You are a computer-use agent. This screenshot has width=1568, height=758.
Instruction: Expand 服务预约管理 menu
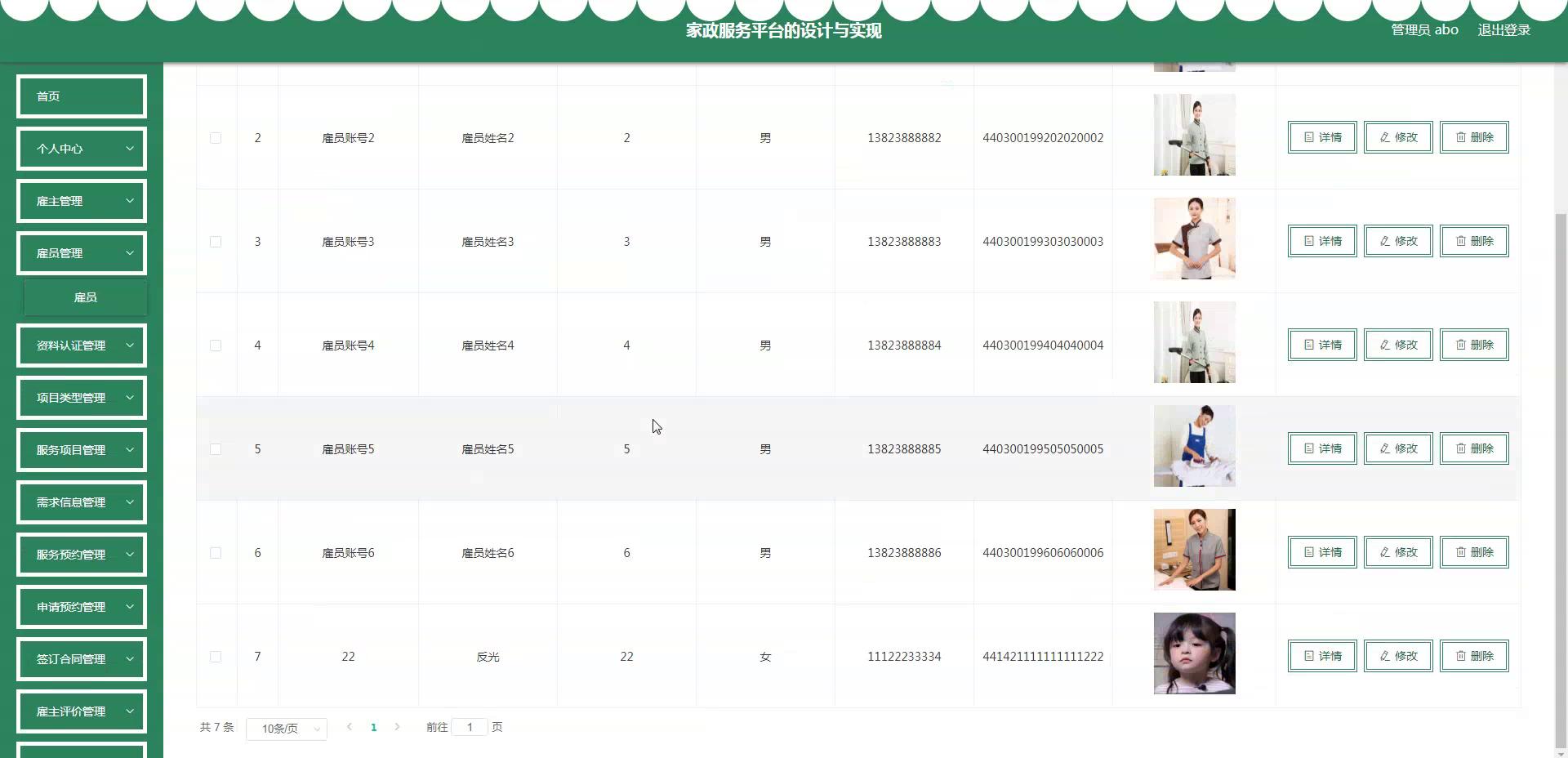click(x=82, y=555)
